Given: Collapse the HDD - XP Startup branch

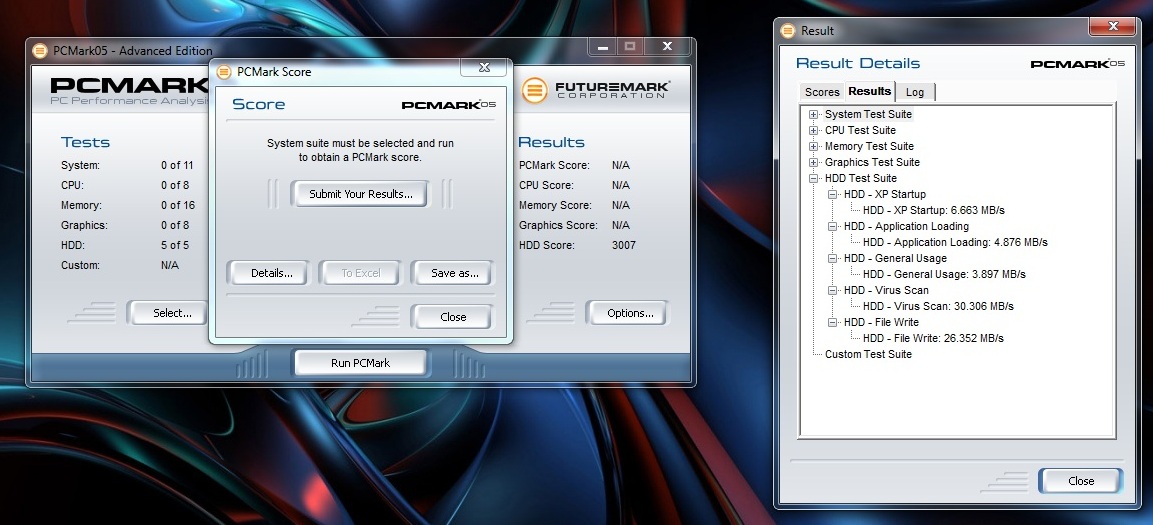Looking at the screenshot, I should tap(832, 195).
